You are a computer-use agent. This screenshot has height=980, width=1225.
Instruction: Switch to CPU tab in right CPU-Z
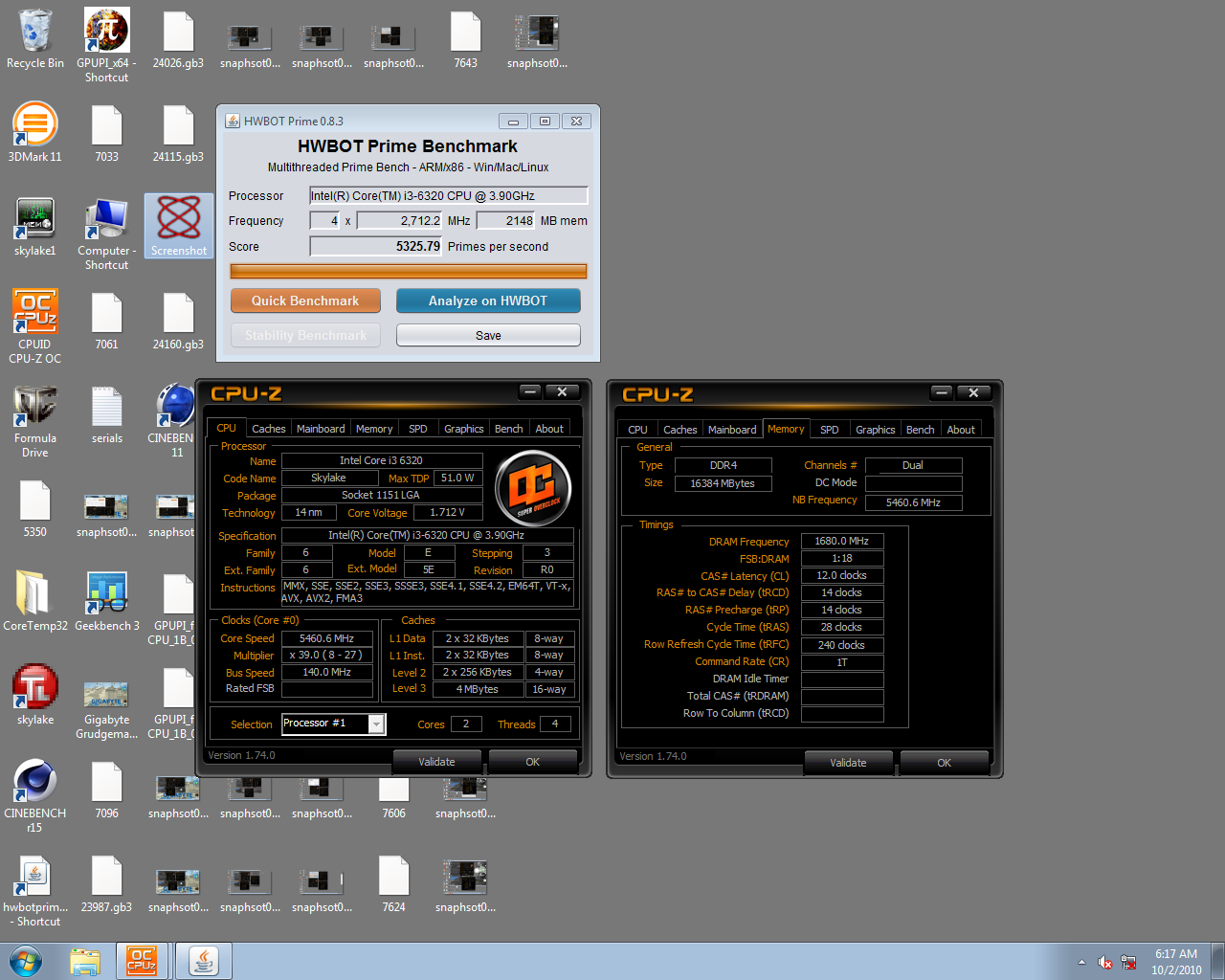coord(638,430)
